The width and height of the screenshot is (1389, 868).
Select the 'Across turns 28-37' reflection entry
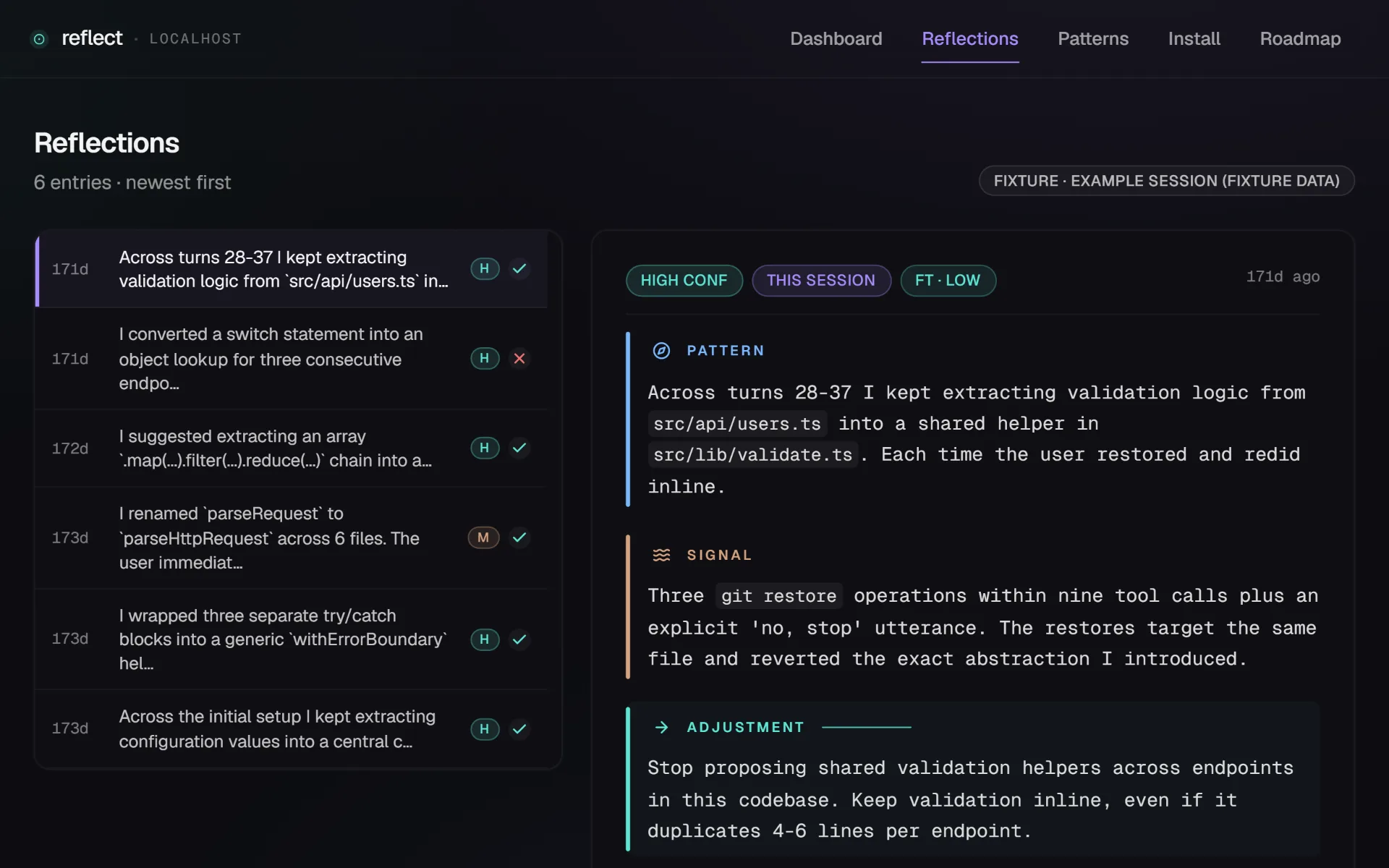tap(292, 268)
